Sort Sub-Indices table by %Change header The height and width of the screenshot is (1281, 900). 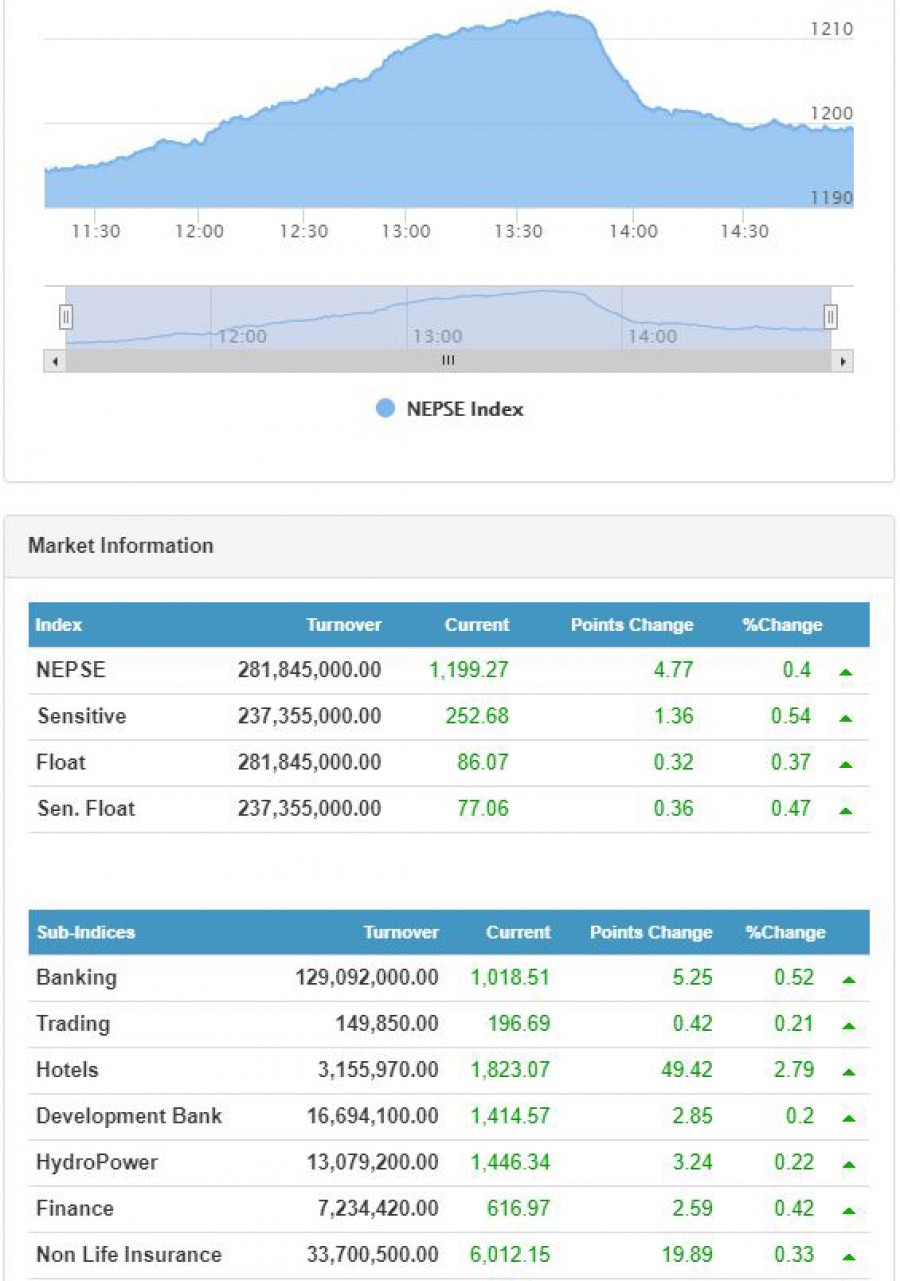(785, 933)
